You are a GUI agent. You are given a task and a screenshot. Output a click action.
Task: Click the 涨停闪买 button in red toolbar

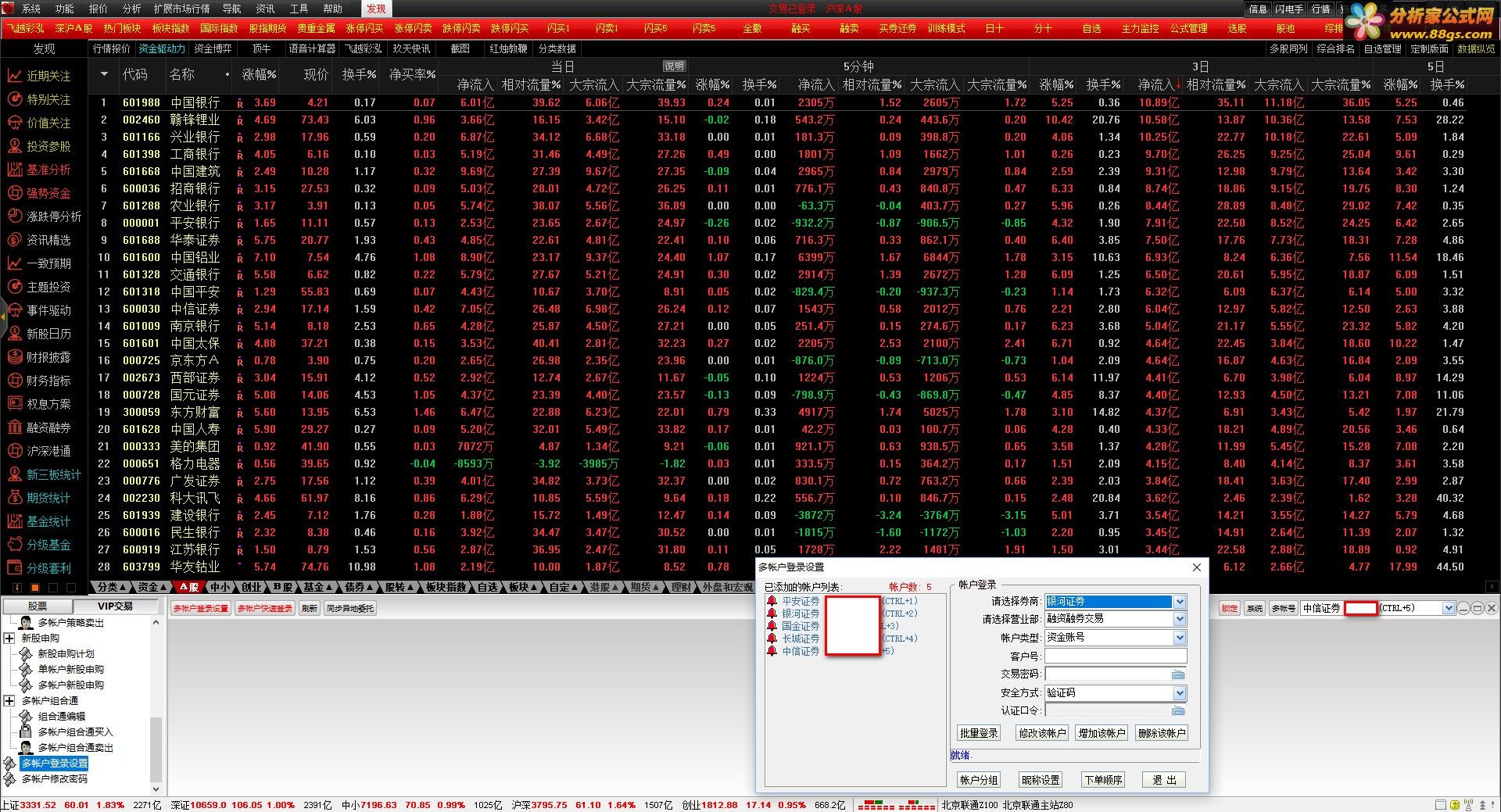click(x=364, y=28)
